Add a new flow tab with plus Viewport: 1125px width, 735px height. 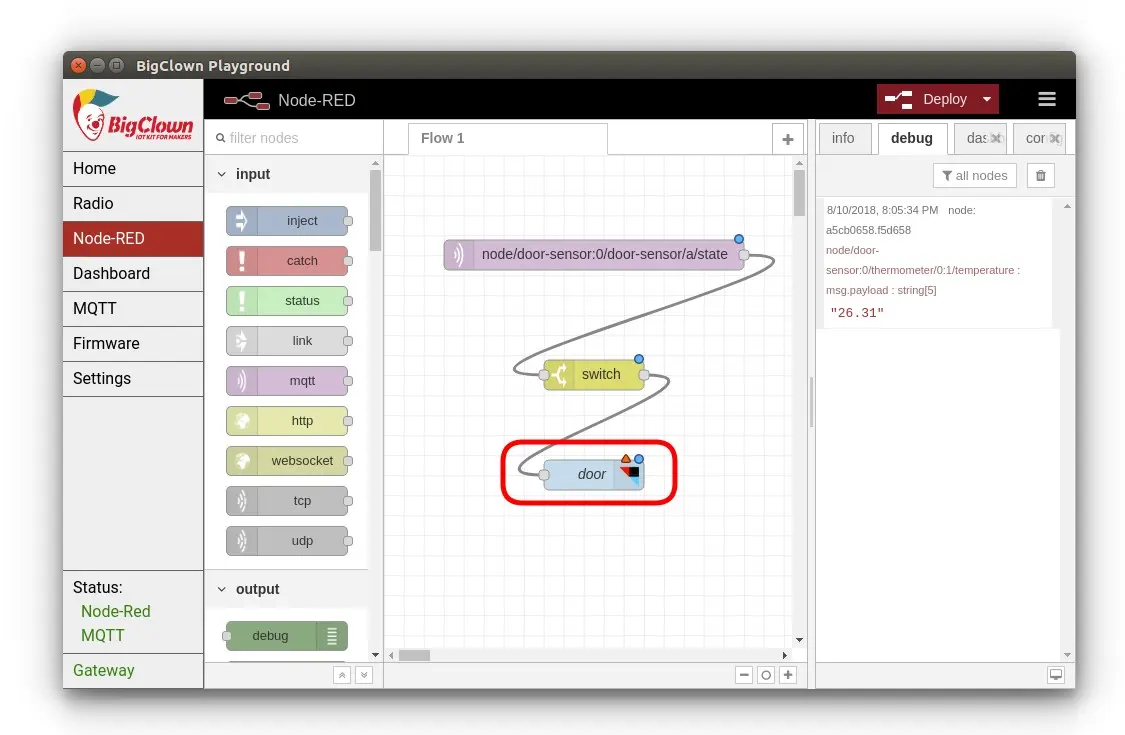point(788,139)
